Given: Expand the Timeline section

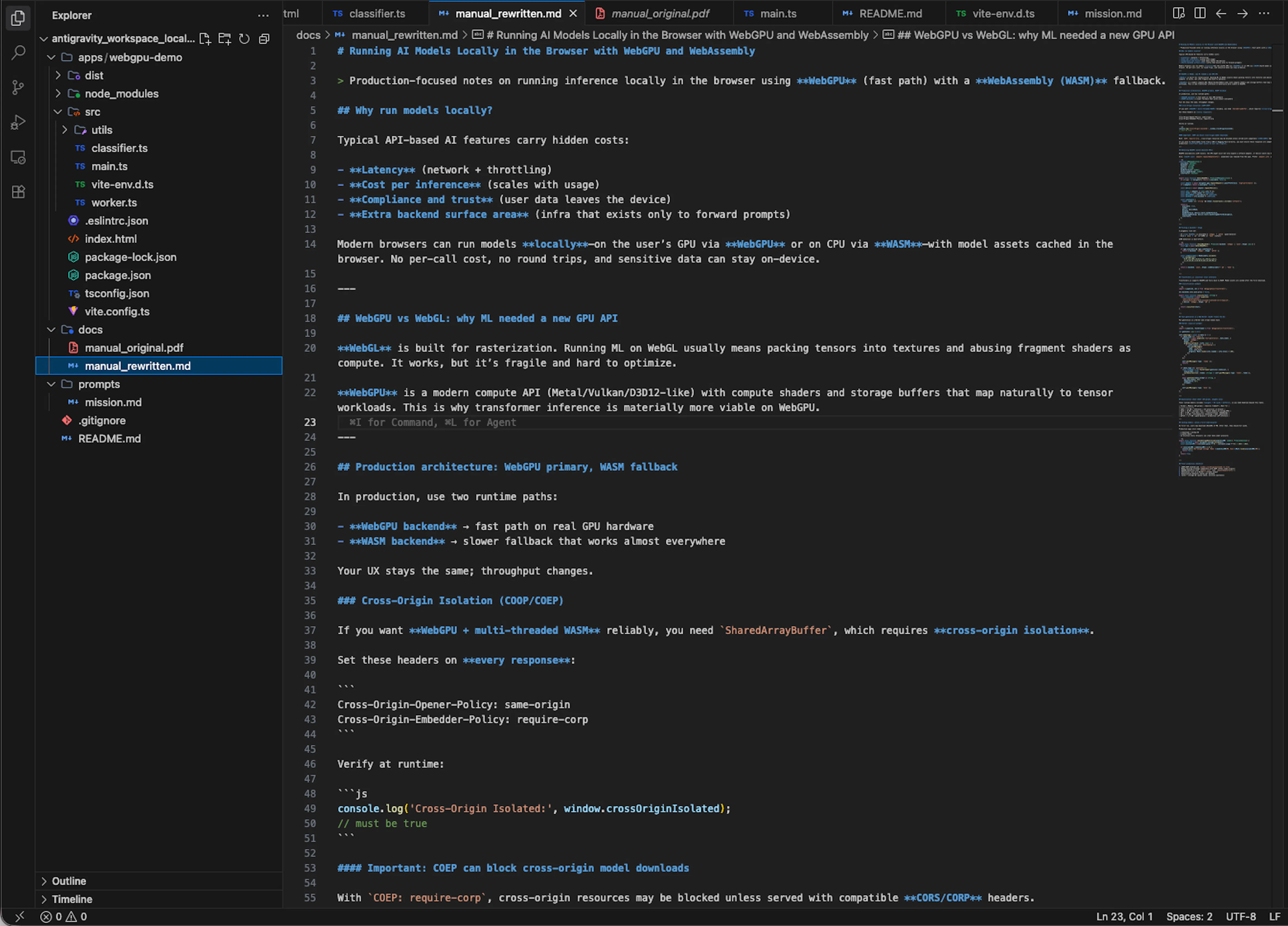Looking at the screenshot, I should (x=72, y=899).
